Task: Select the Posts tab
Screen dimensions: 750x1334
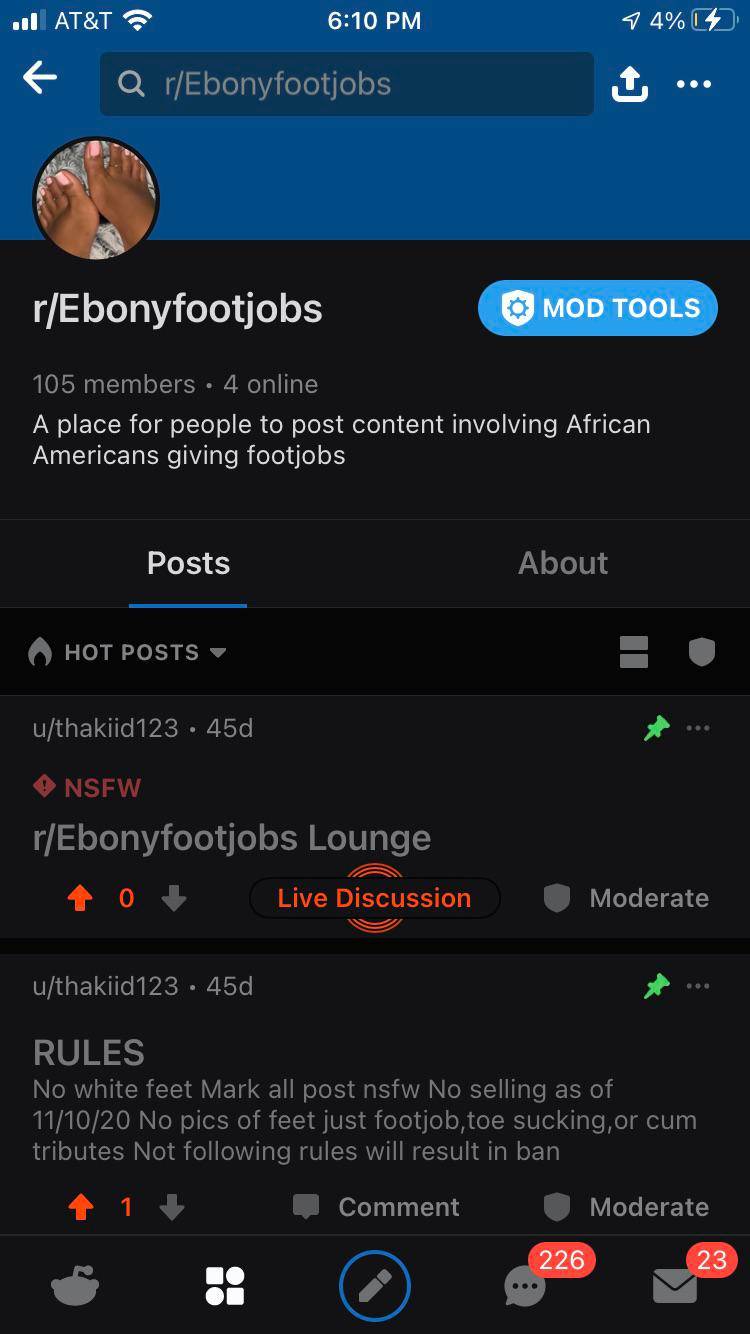Action: point(188,563)
